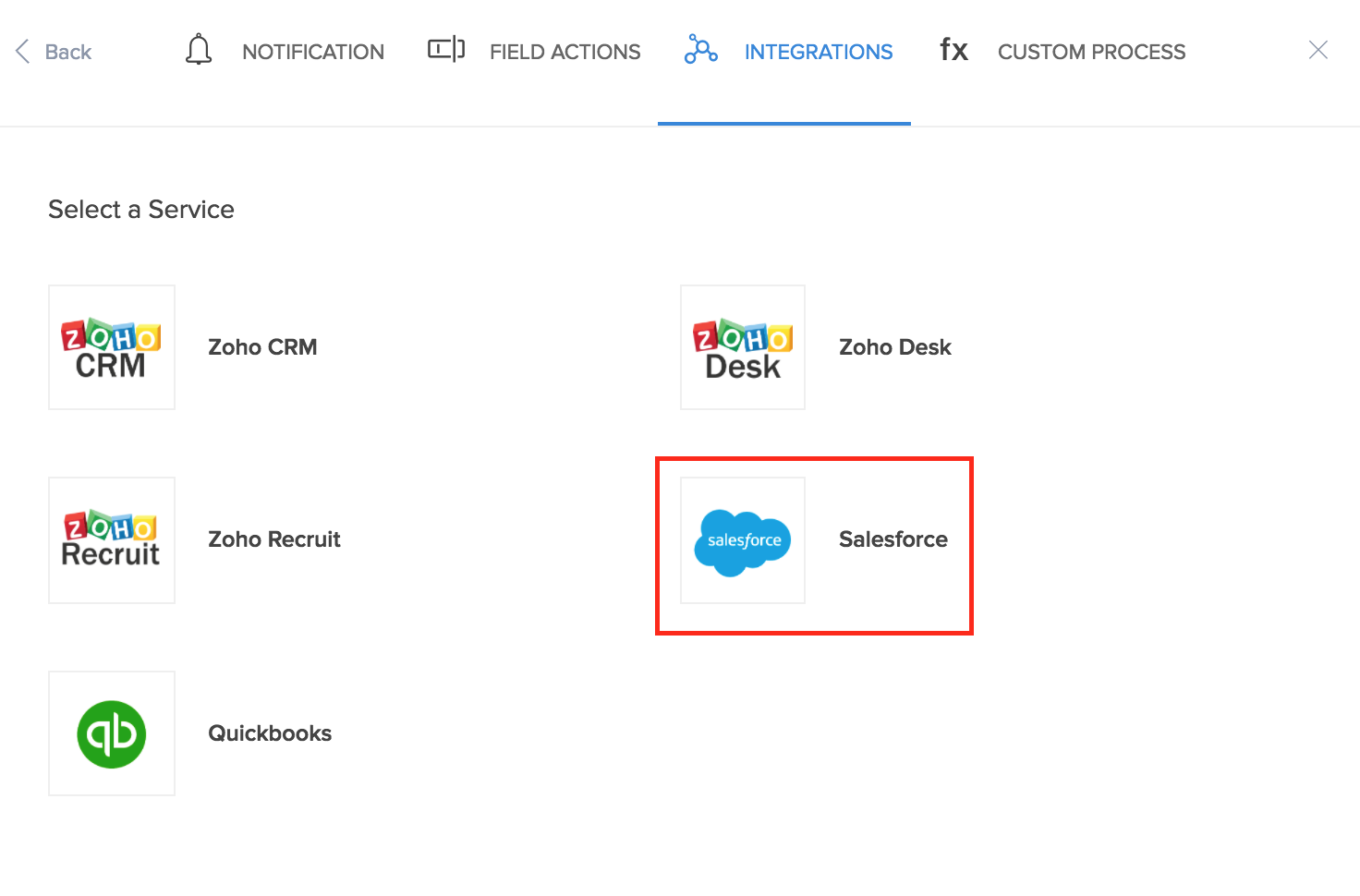Select the Salesforce cloud logo tile
The image size is (1360, 896).
743,540
